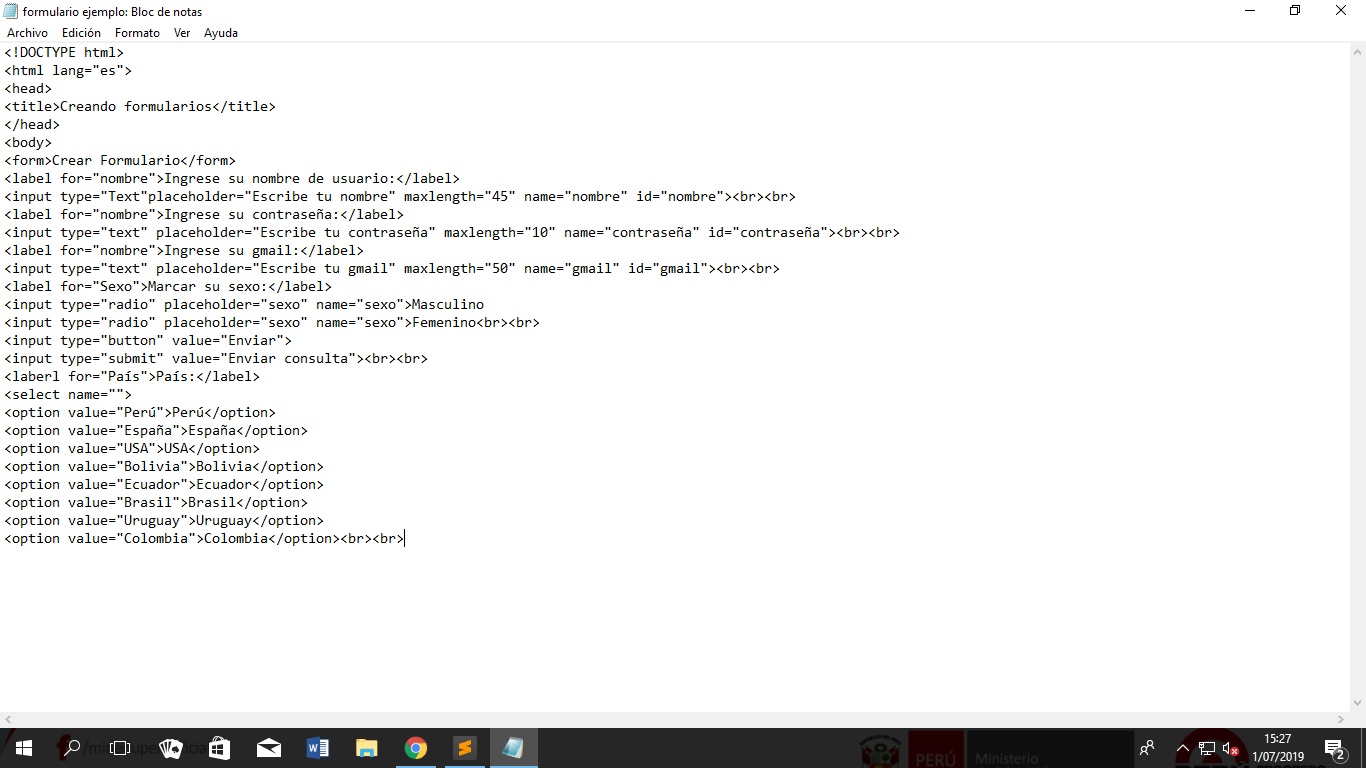
Task: Open the Ver menu
Action: tap(182, 33)
